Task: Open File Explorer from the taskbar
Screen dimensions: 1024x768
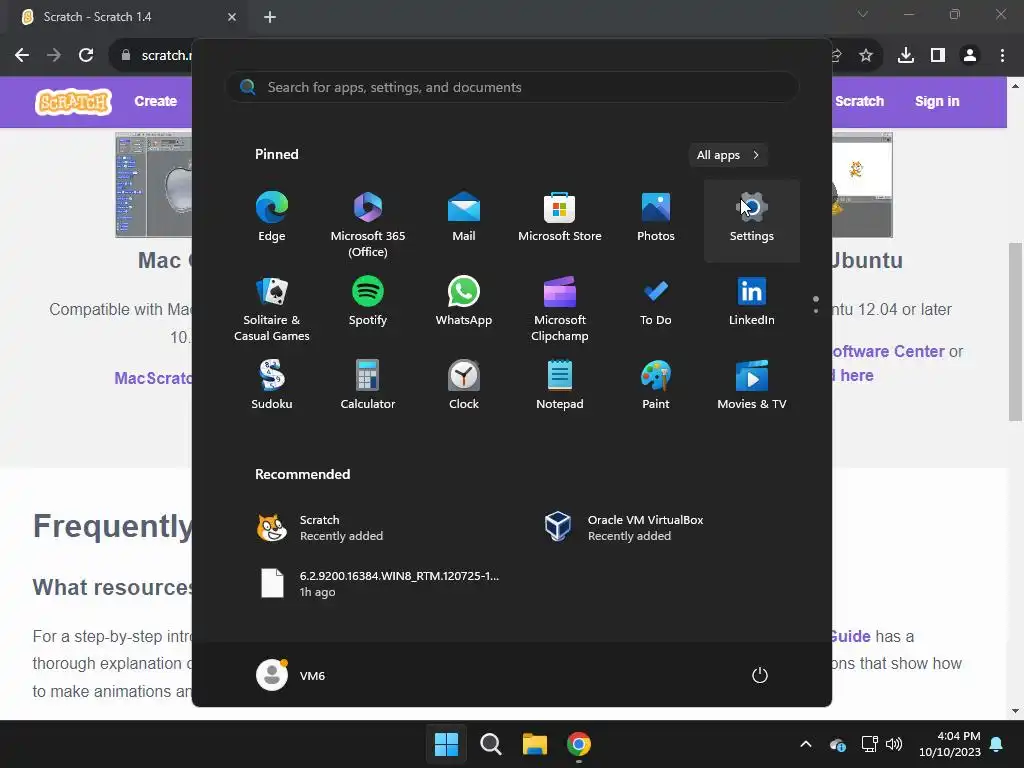Action: (x=534, y=744)
